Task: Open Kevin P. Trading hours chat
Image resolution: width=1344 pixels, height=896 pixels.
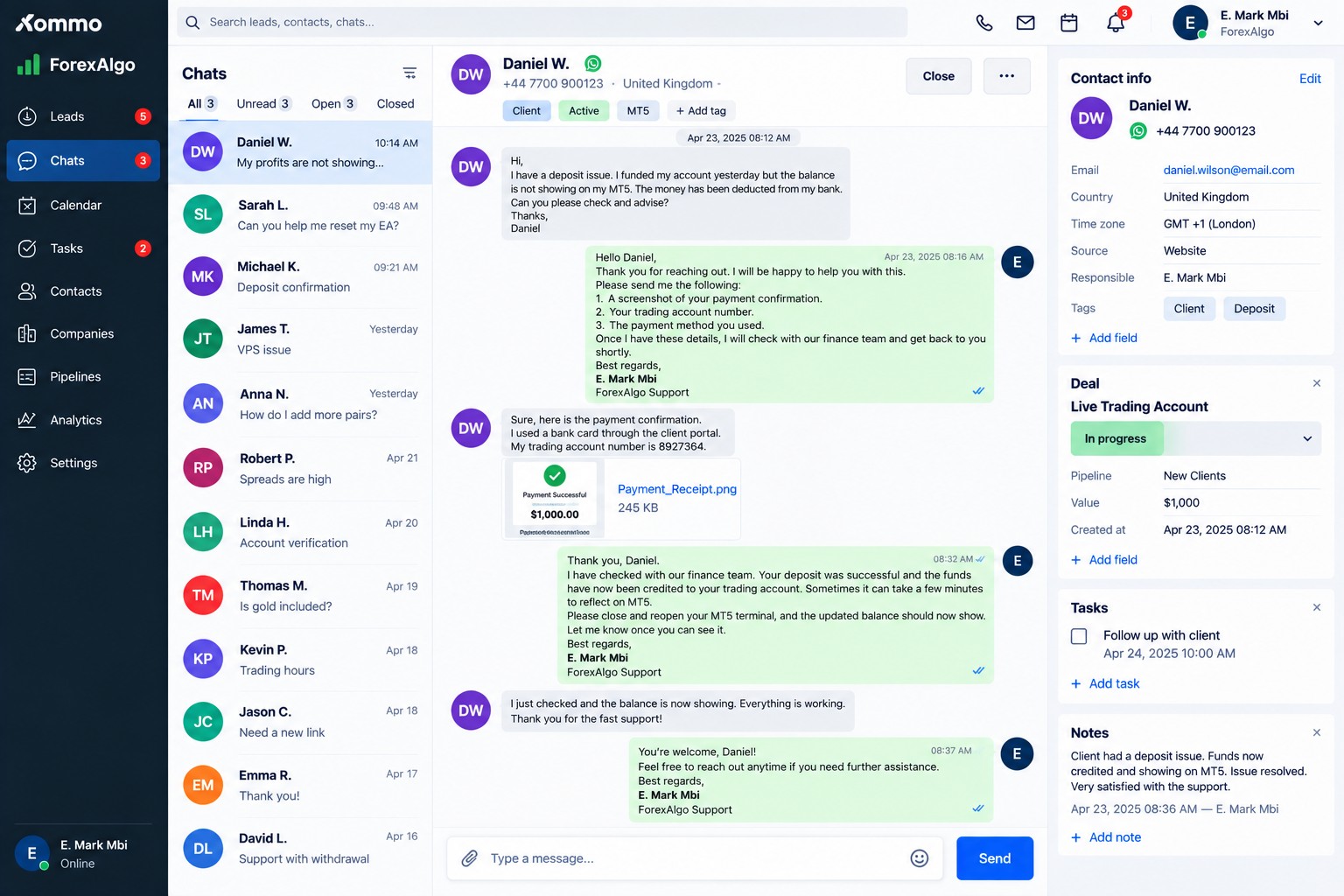Action: coord(300,659)
